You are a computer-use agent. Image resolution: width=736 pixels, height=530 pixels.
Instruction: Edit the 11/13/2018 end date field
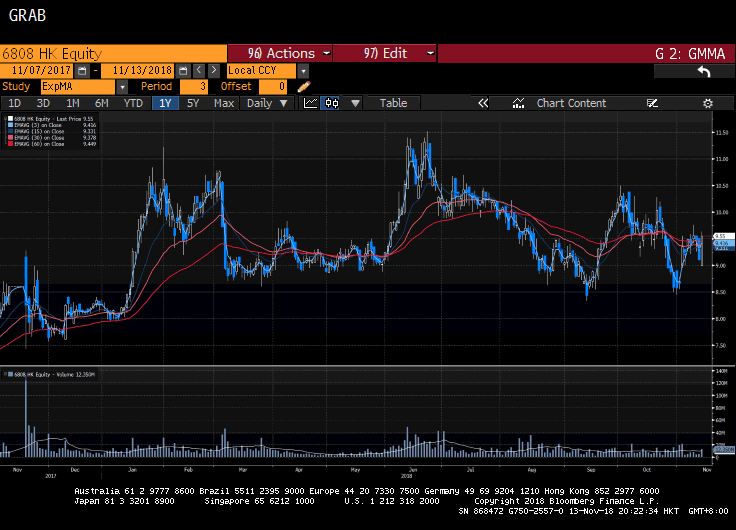click(139, 71)
